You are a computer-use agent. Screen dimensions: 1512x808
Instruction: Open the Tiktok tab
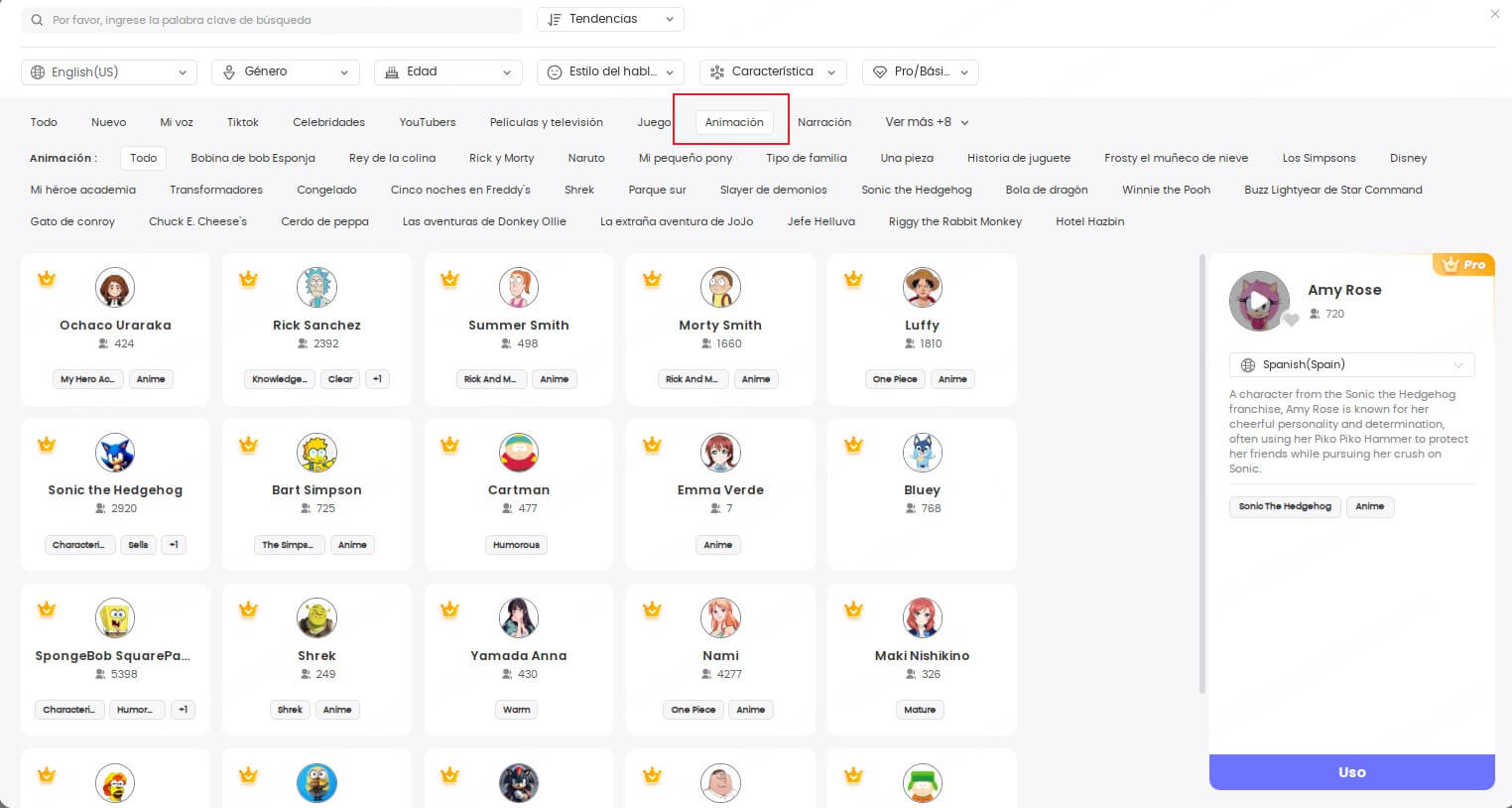pos(242,122)
